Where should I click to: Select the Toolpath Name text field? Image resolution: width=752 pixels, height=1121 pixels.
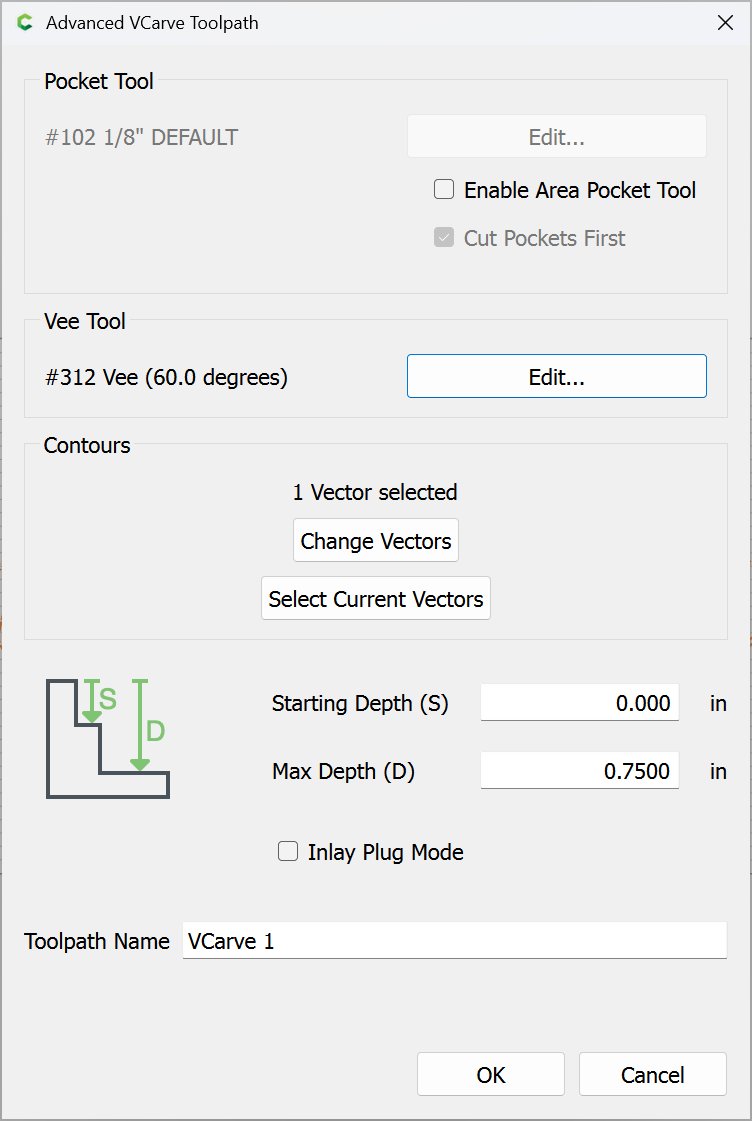(454, 941)
